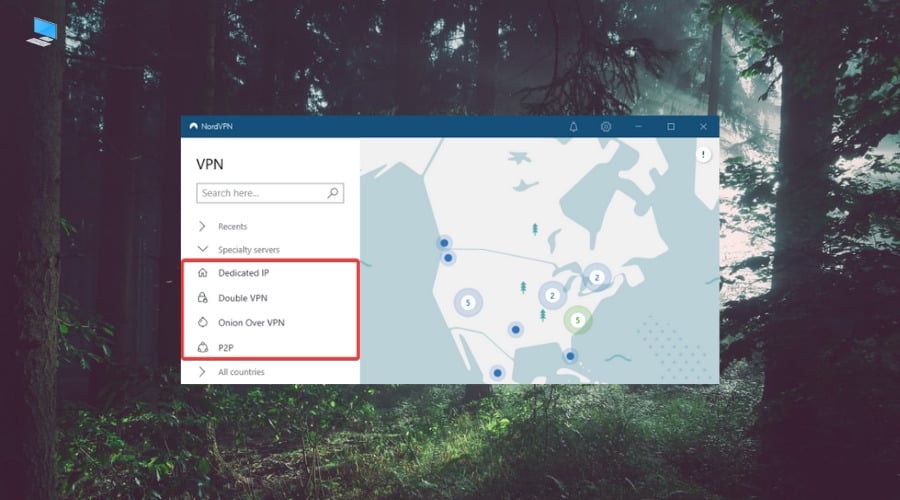Select the Florida server dot
900x500 pixels.
(x=570, y=356)
